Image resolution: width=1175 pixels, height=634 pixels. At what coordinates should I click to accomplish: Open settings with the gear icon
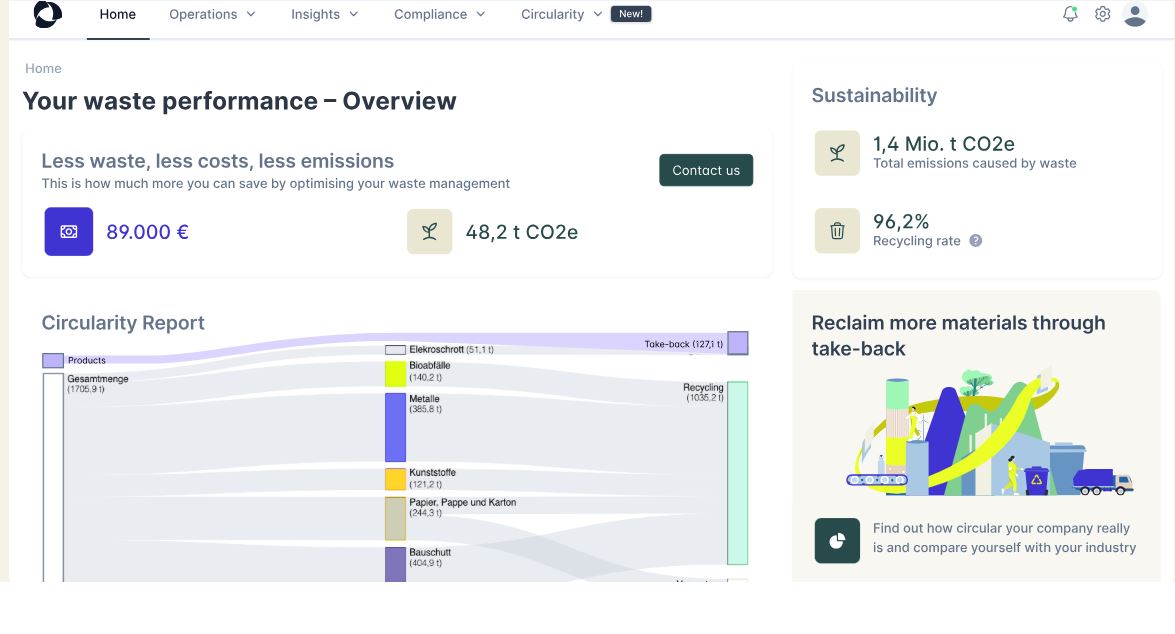click(x=1102, y=14)
